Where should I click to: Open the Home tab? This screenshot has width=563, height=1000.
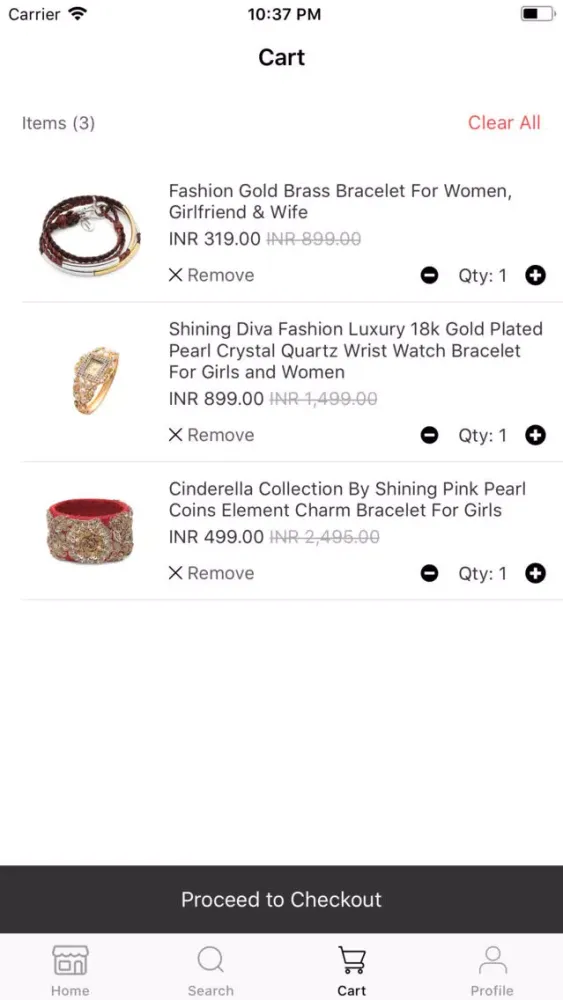coord(70,971)
